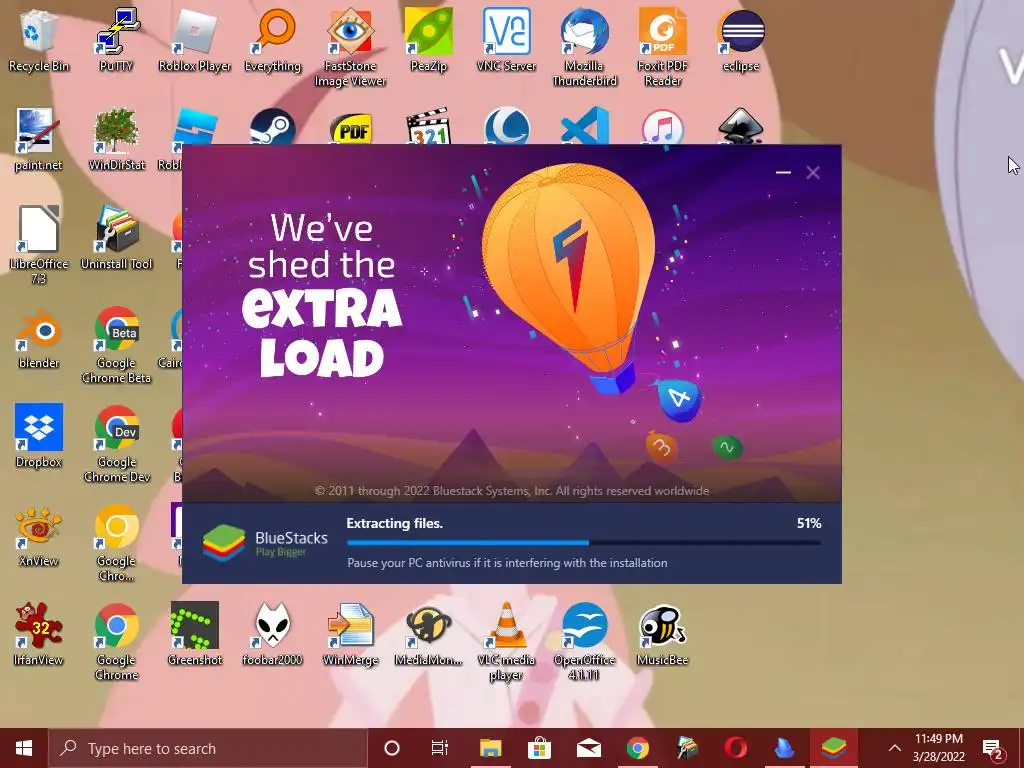Screen dimensions: 1024x768
Task: Open Google Chrome Beta shortcut
Action: tap(116, 344)
